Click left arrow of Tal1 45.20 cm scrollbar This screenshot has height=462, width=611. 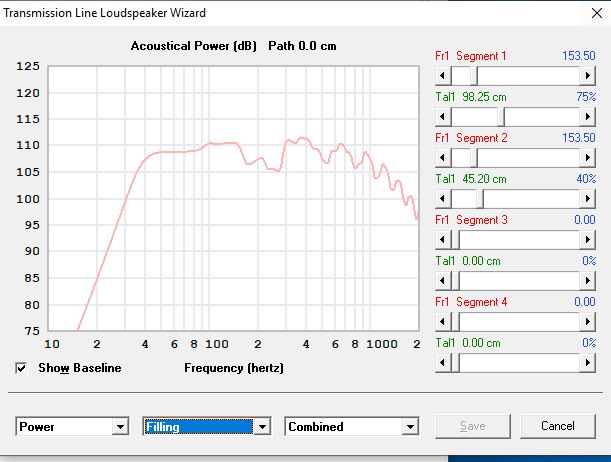(x=443, y=199)
